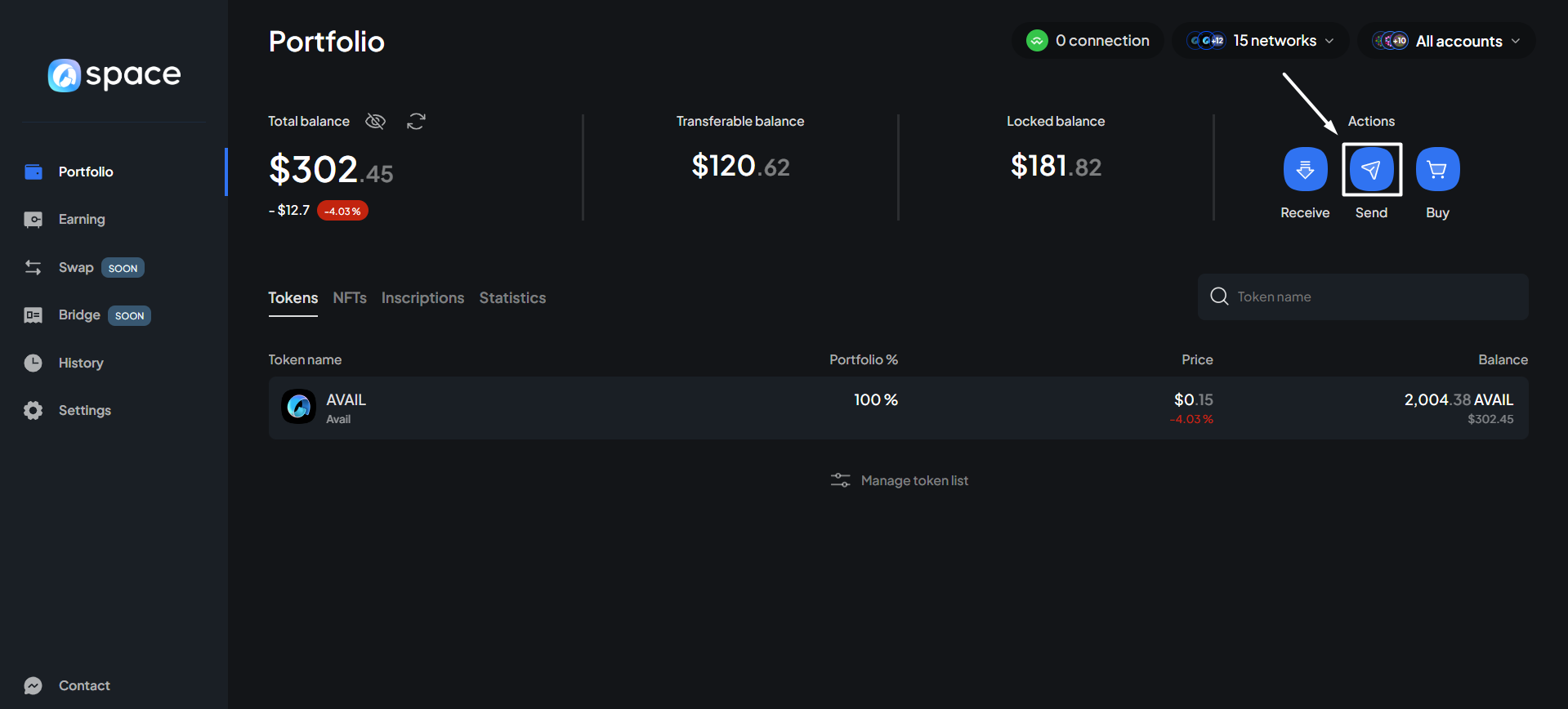This screenshot has height=709, width=1568.
Task: Refresh the total balance
Action: point(416,122)
